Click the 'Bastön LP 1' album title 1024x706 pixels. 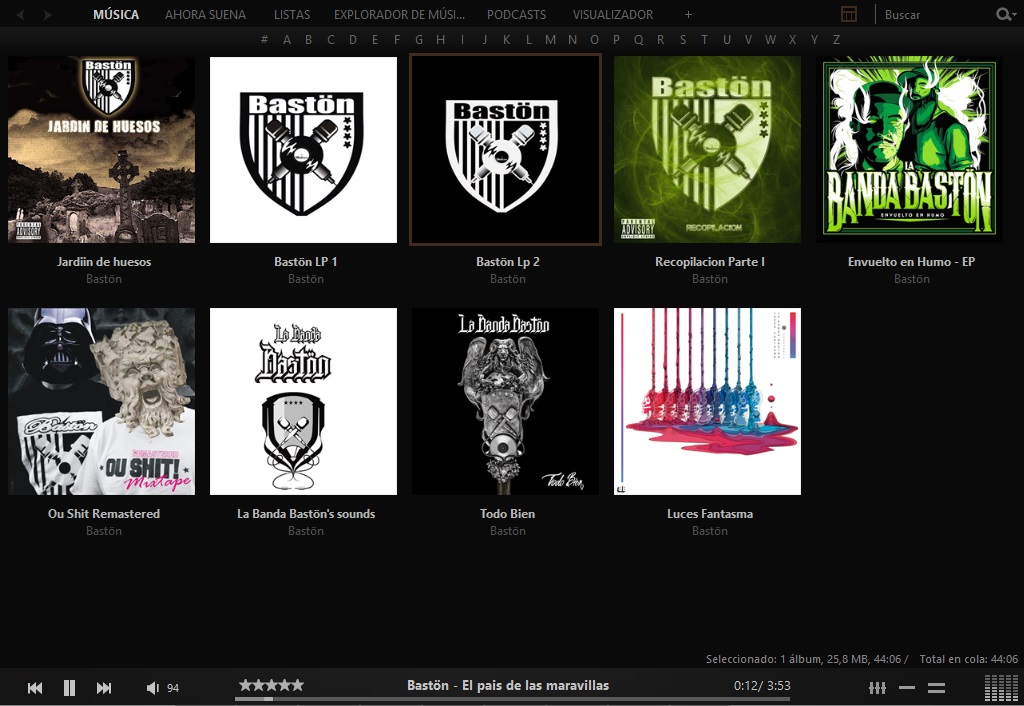point(306,262)
